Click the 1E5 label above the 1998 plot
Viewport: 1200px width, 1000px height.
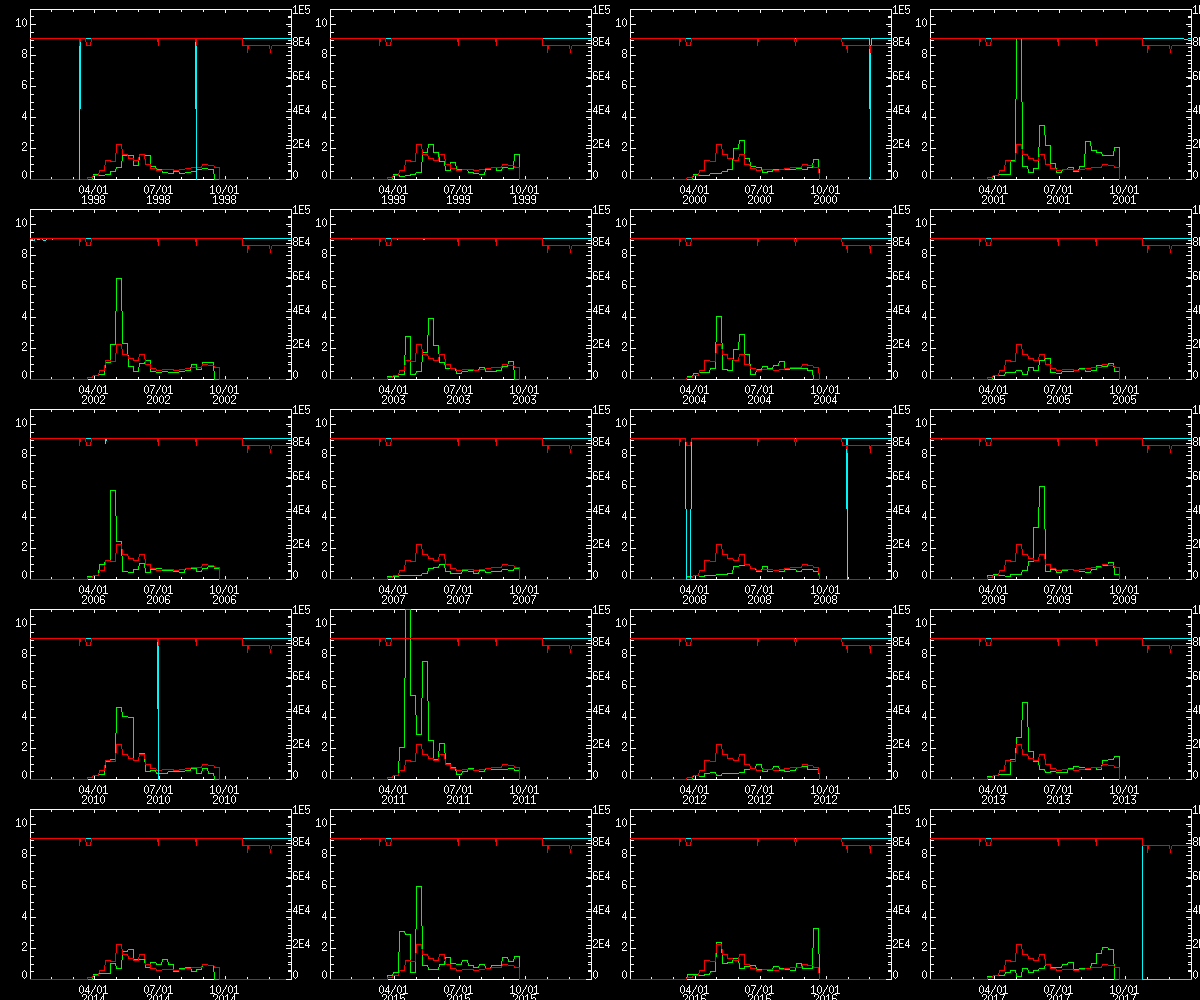(303, 9)
